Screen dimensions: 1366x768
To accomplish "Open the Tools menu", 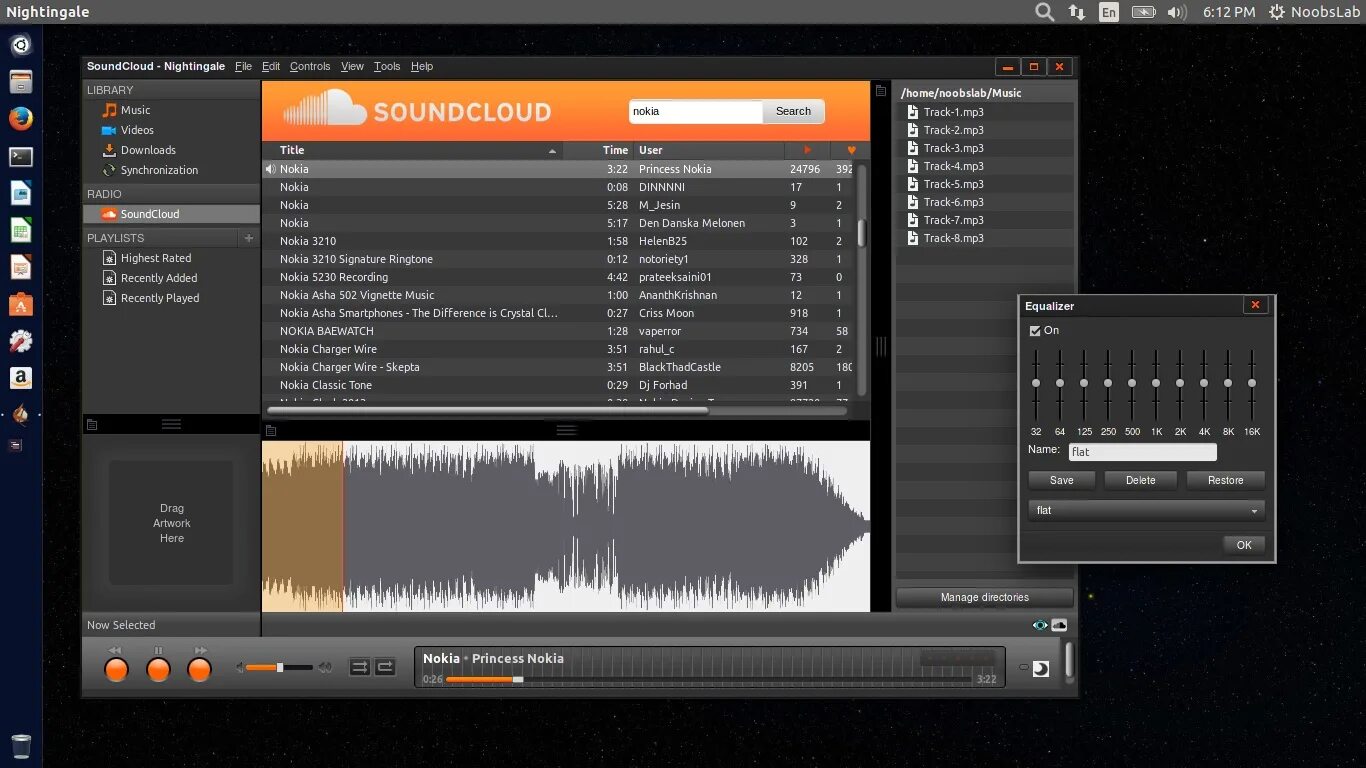I will 387,66.
